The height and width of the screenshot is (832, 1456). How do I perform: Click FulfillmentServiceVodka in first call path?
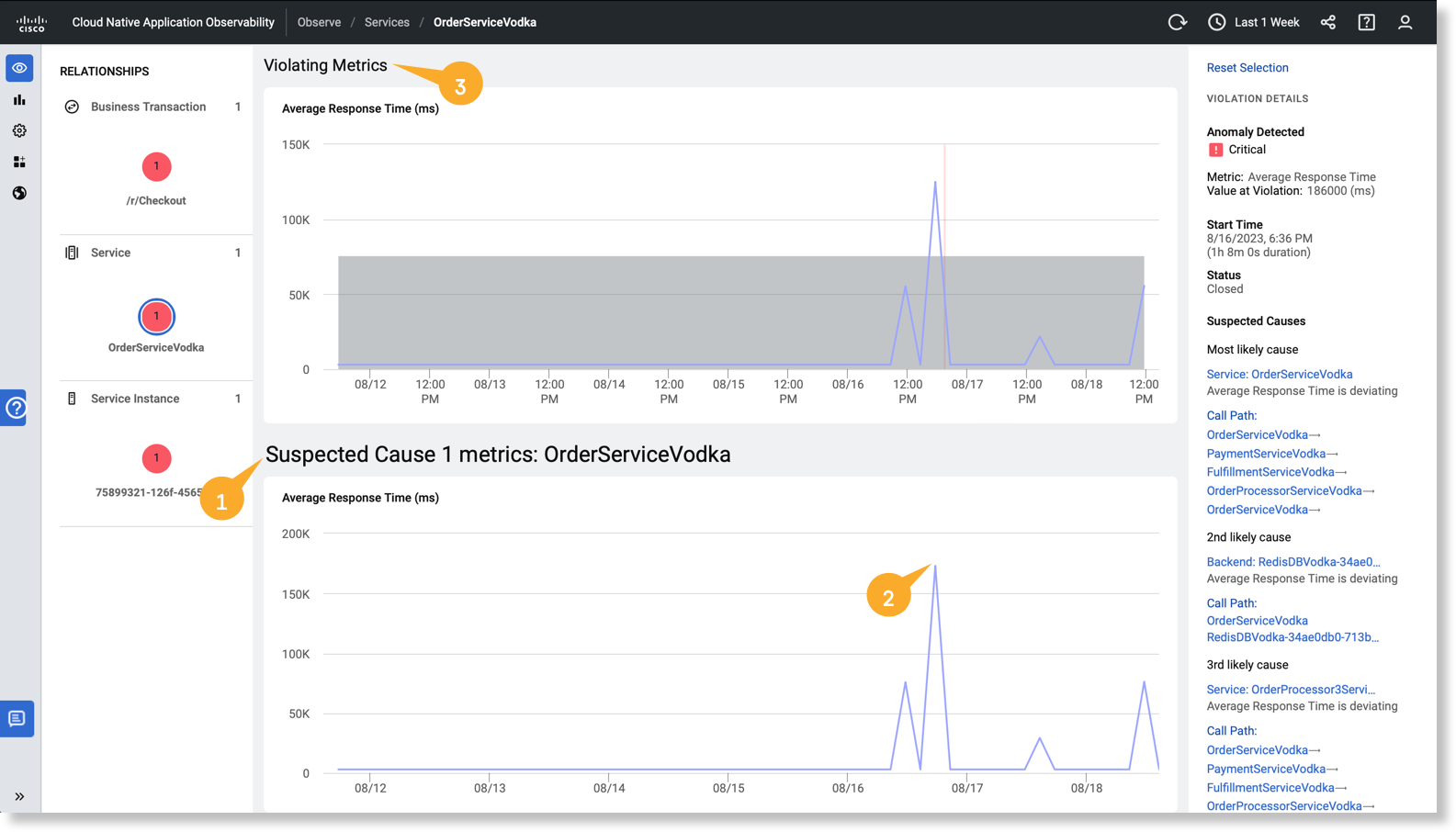1270,472
